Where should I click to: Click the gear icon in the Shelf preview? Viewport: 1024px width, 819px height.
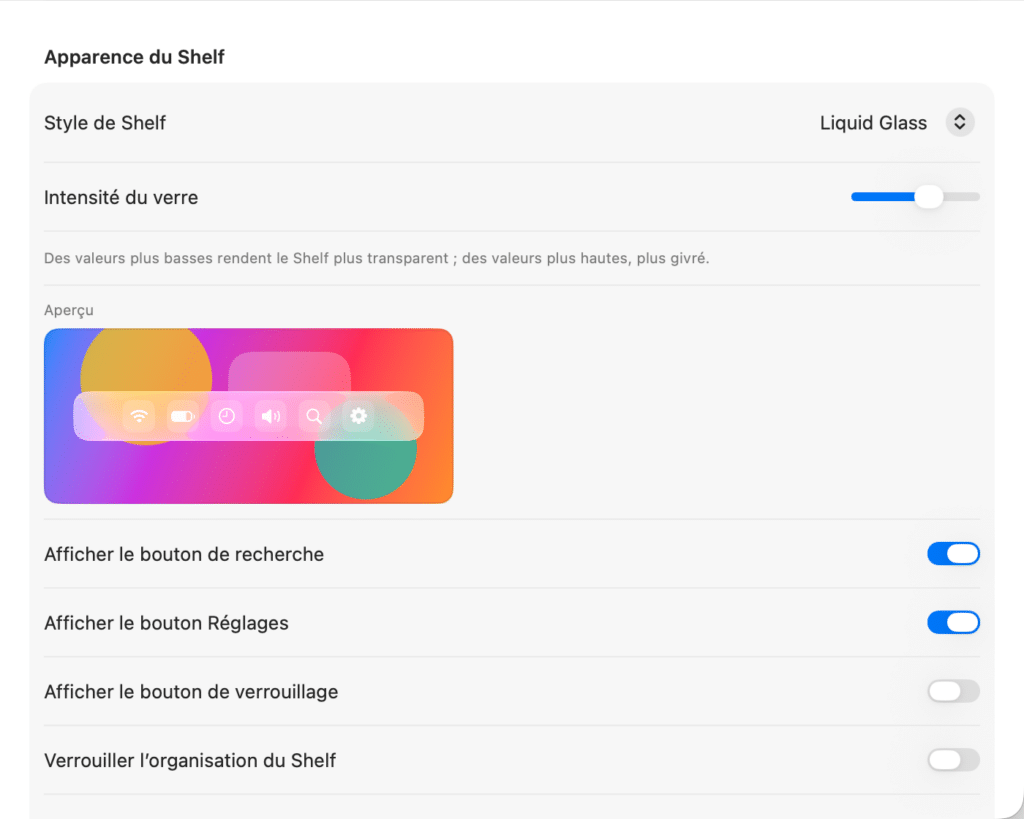coord(359,416)
